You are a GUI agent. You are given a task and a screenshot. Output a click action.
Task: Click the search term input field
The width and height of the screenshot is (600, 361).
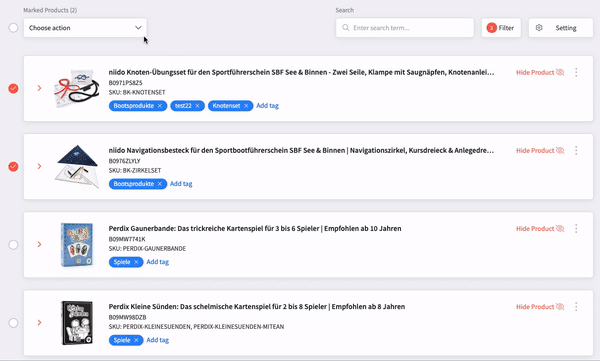405,28
